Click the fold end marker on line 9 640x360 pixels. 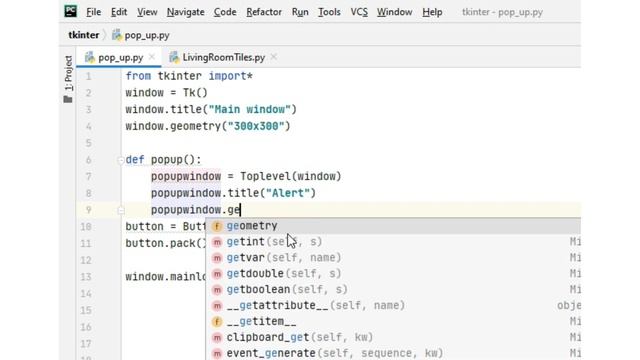pos(120,211)
